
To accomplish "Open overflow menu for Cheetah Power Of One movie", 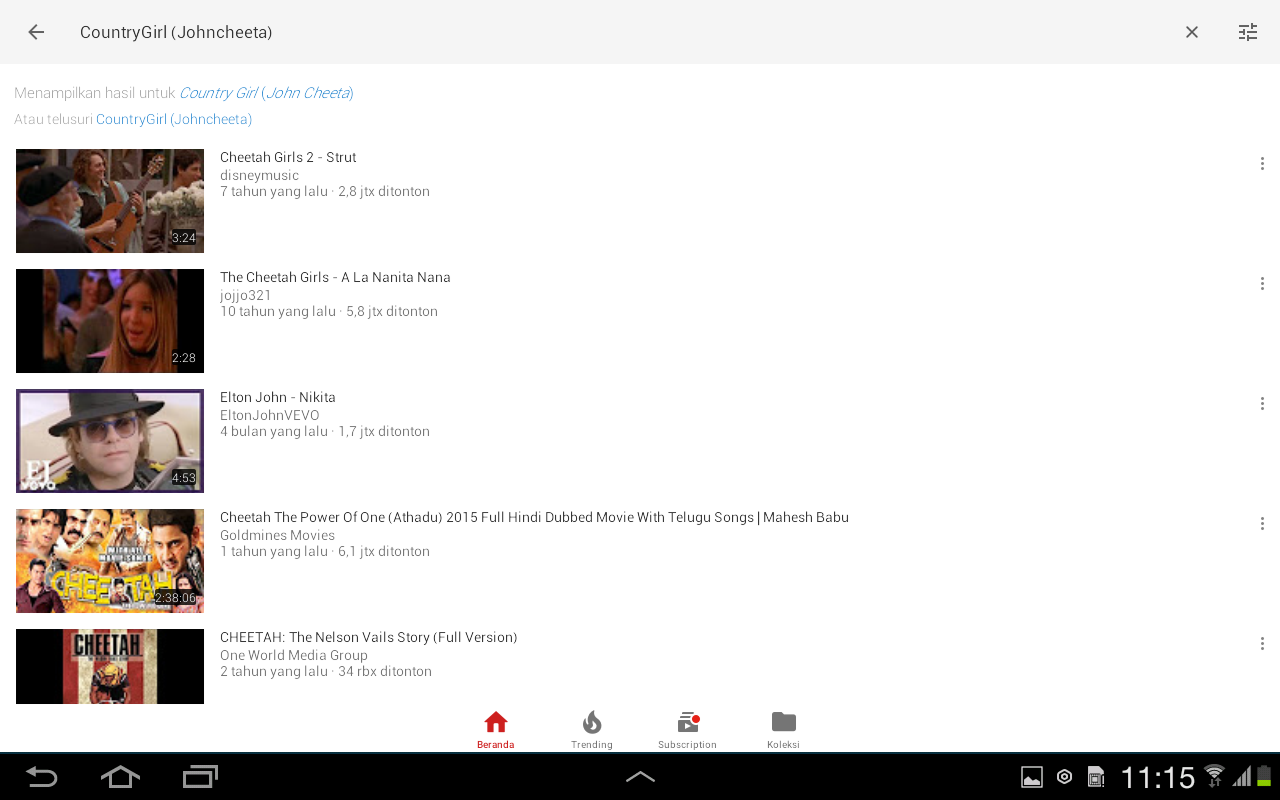I will pyautogui.click(x=1262, y=524).
